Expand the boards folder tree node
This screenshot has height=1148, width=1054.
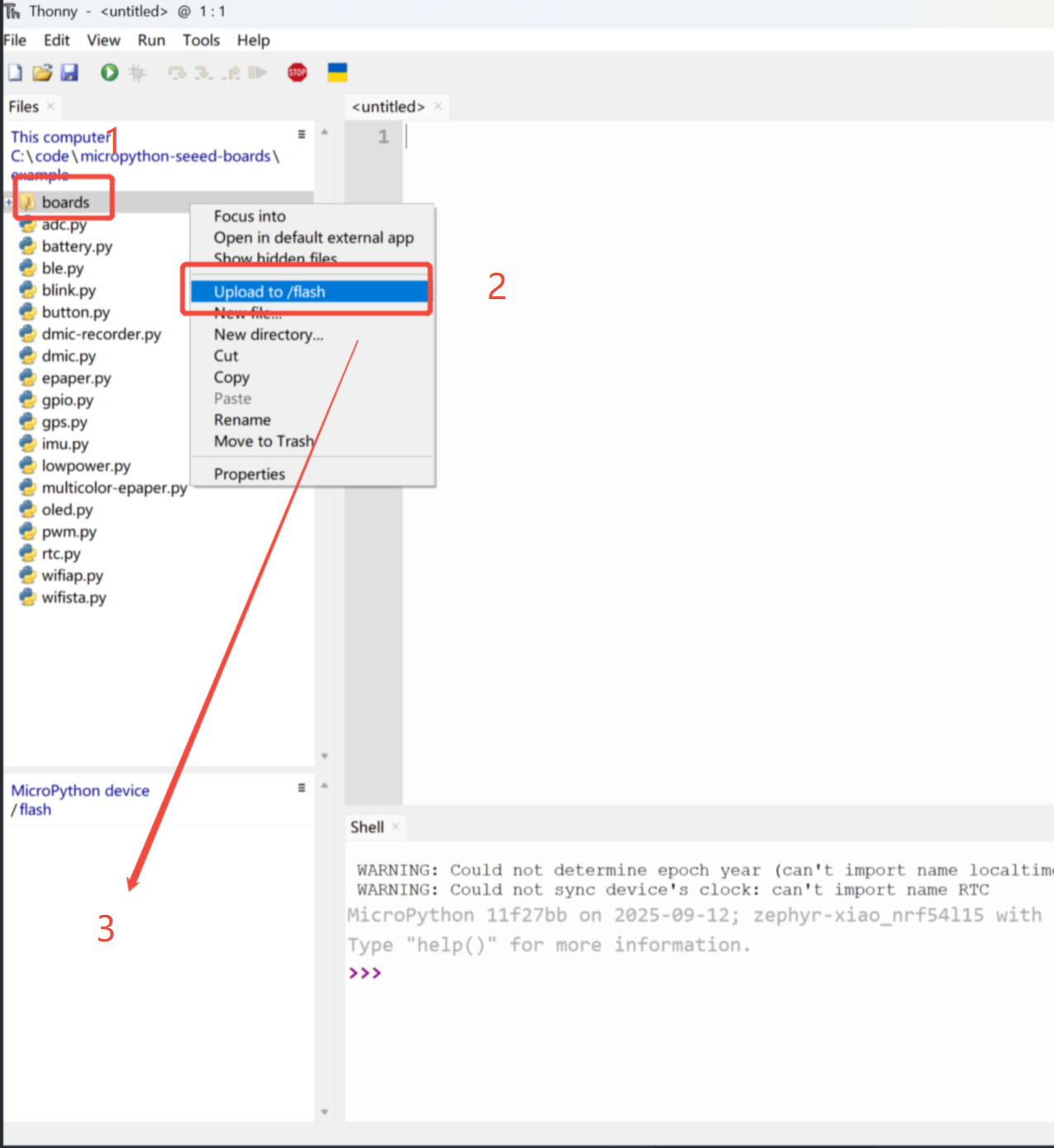(8, 202)
